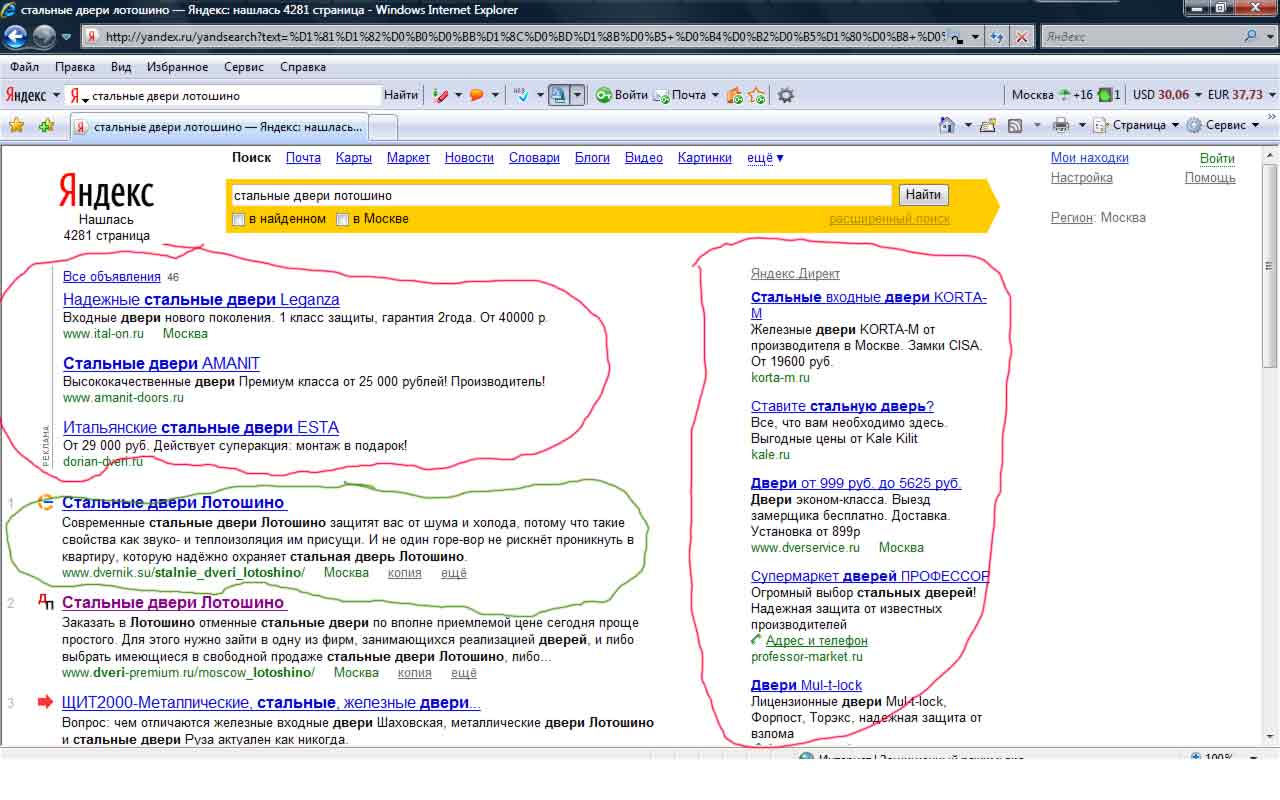Screen dimensions: 1280x800
Task: Click Почта mail button in Yandex toolbar
Action: click(680, 95)
